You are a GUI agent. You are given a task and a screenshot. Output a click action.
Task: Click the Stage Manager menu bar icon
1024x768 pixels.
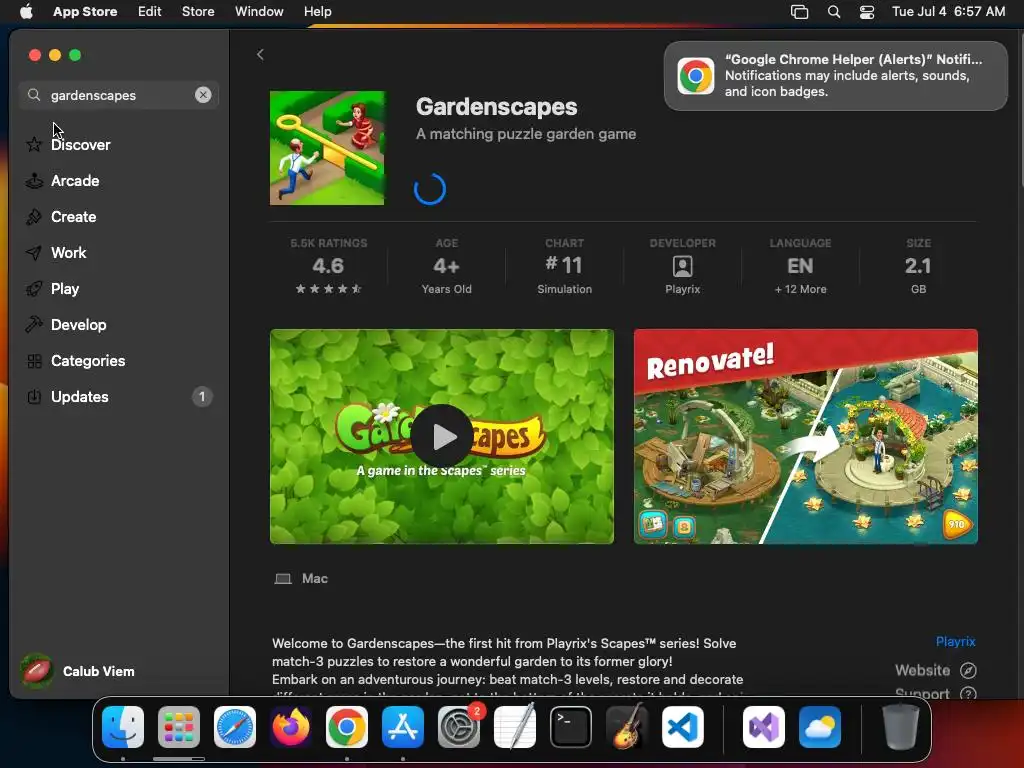click(799, 11)
